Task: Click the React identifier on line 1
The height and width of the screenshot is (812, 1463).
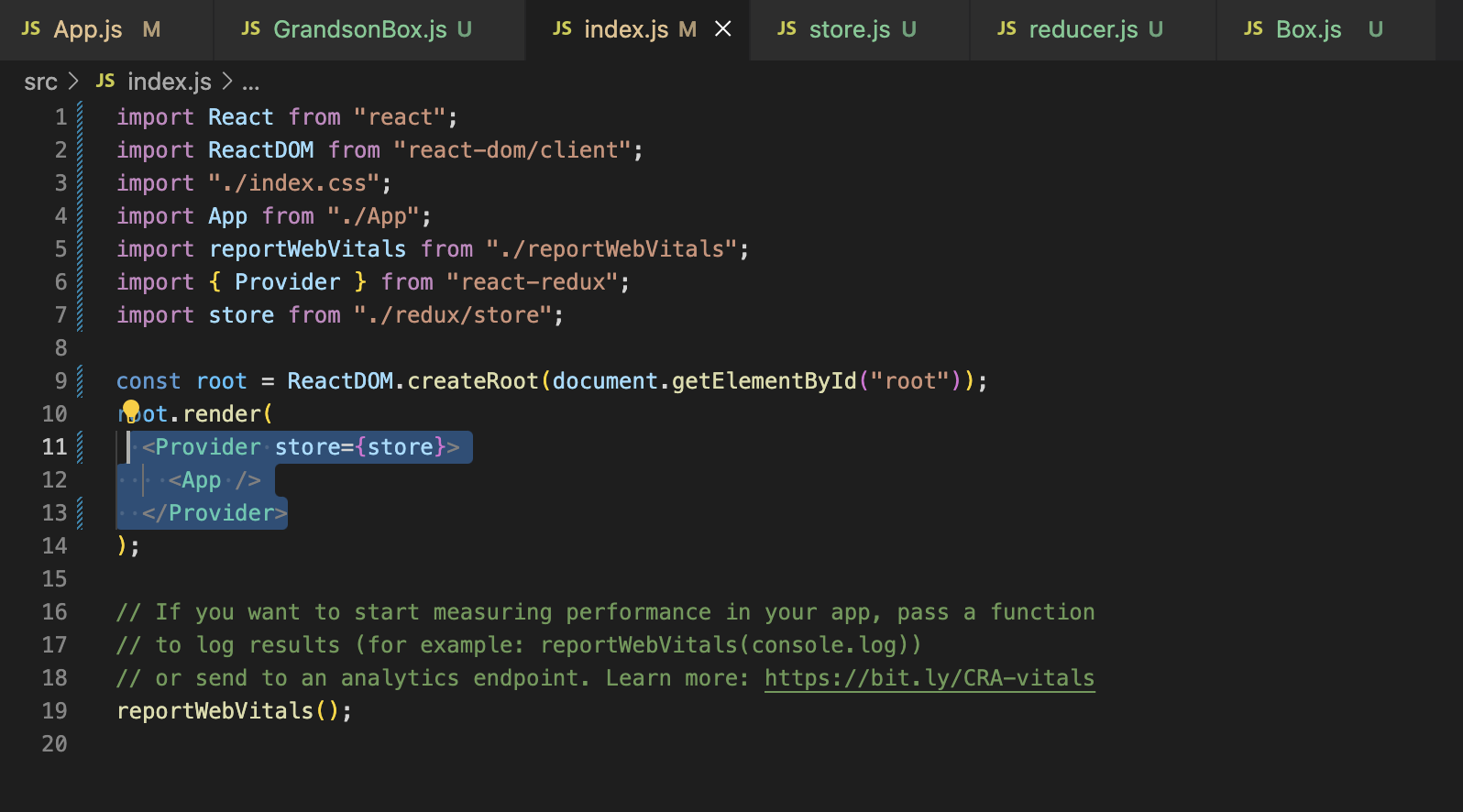Action: click(x=241, y=117)
